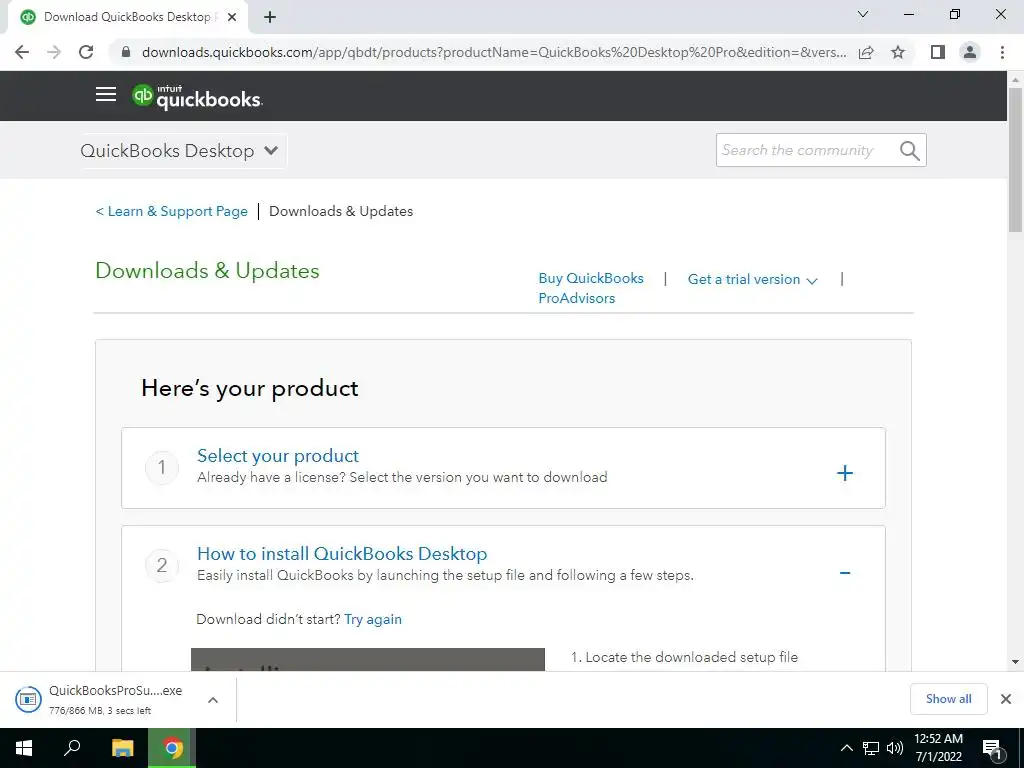Click the padlock site info icon

(126, 52)
